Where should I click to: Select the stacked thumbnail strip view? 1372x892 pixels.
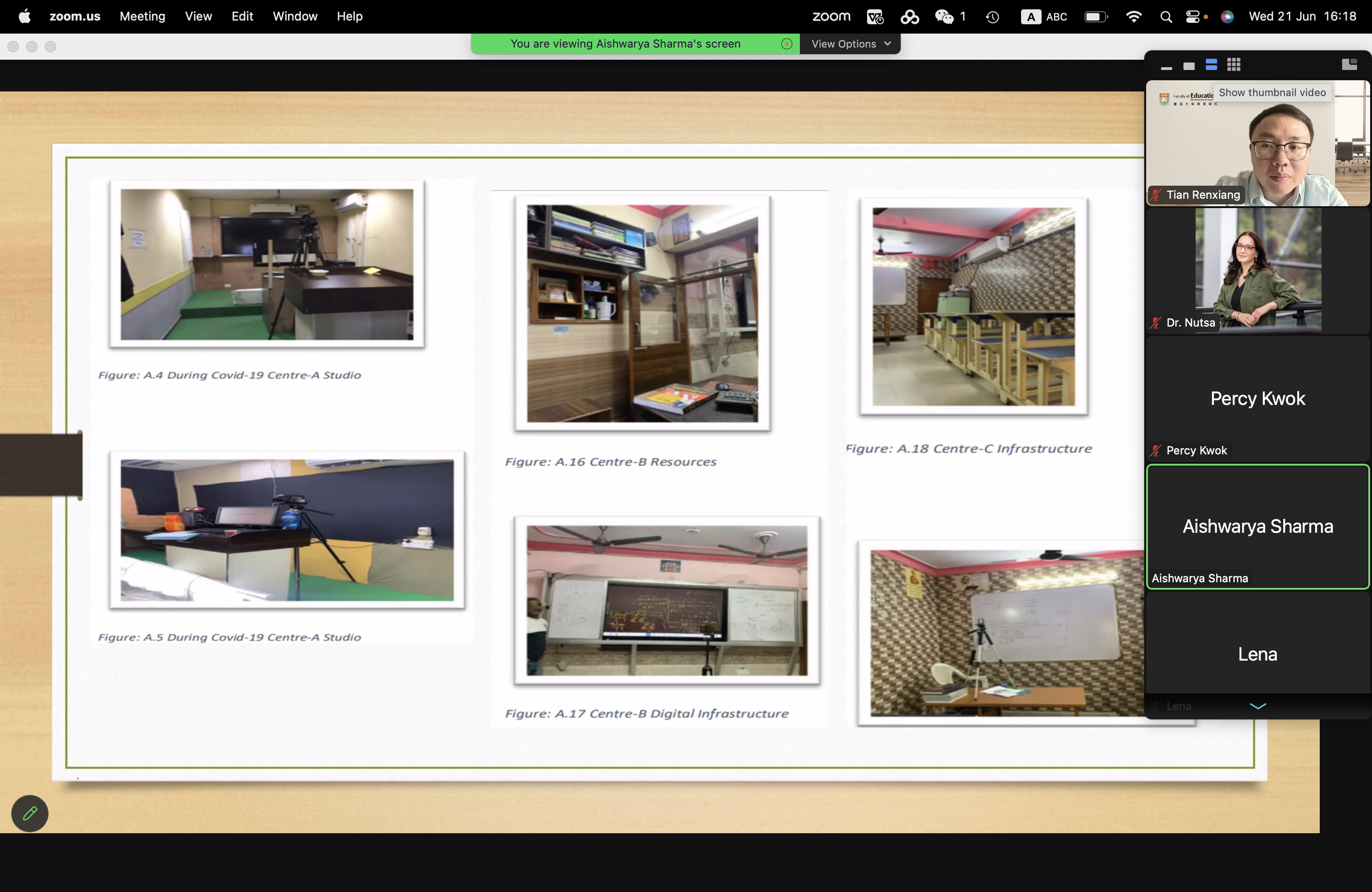(x=1211, y=65)
